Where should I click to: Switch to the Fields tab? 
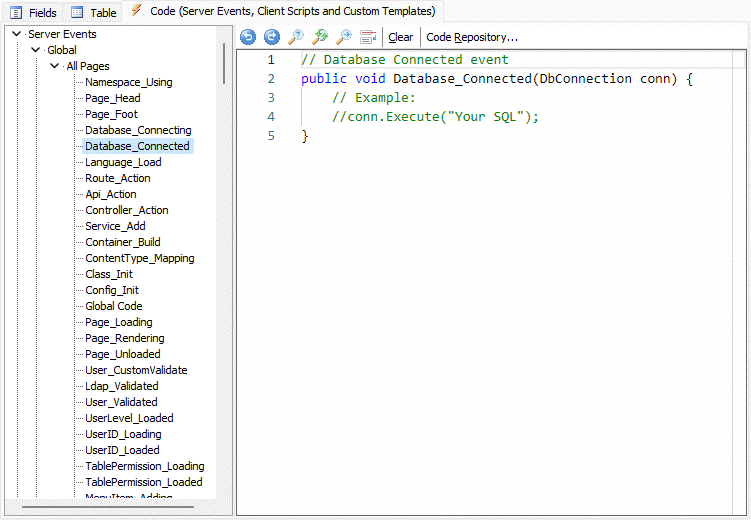(34, 13)
